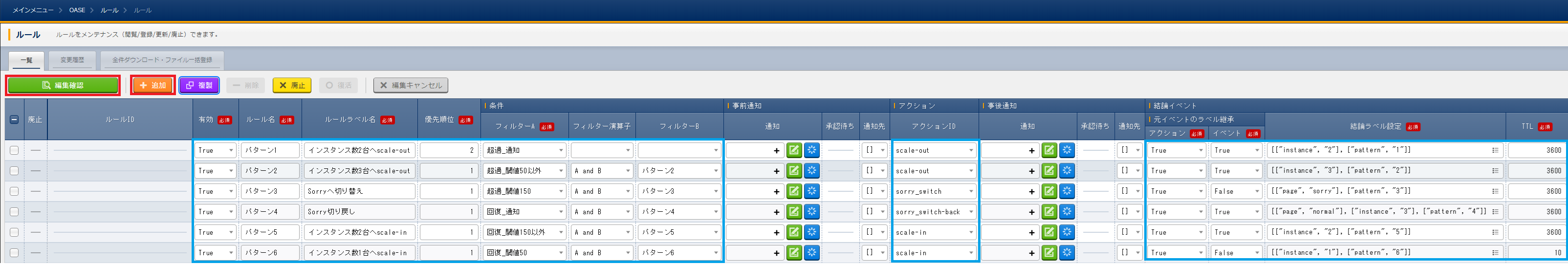The width and height of the screenshot is (1568, 264).
Task: Click blue template icon in パターン6 post-notification
Action: click(1067, 253)
